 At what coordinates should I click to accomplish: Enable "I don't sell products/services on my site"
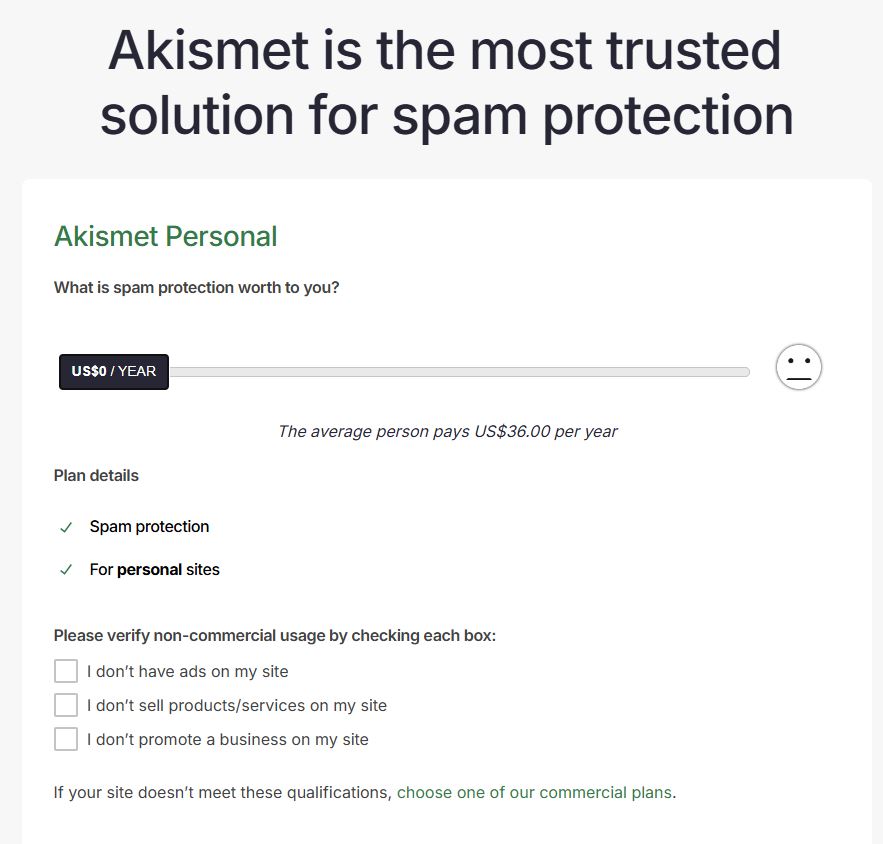65,705
